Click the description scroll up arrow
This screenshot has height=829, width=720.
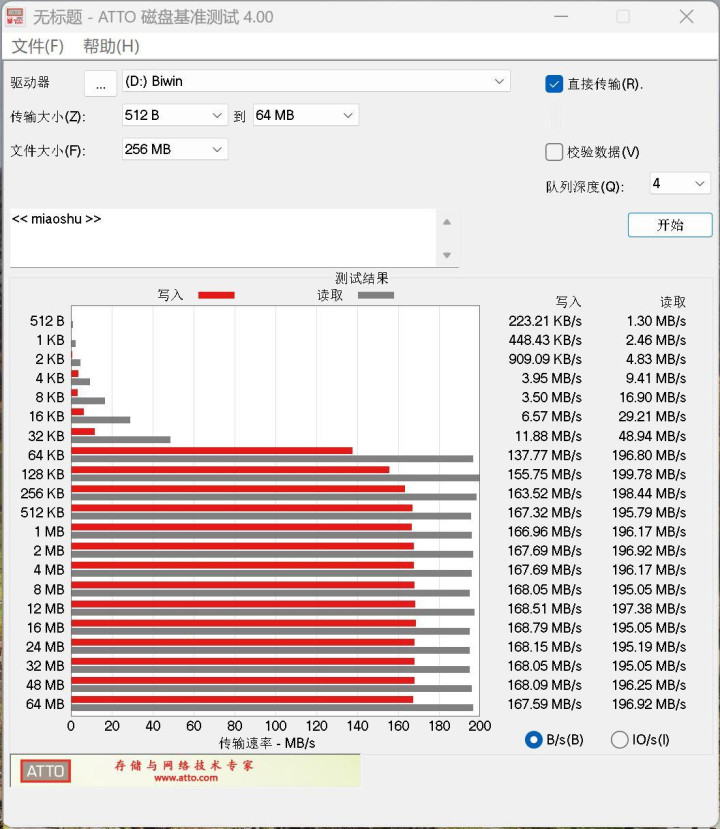point(447,222)
